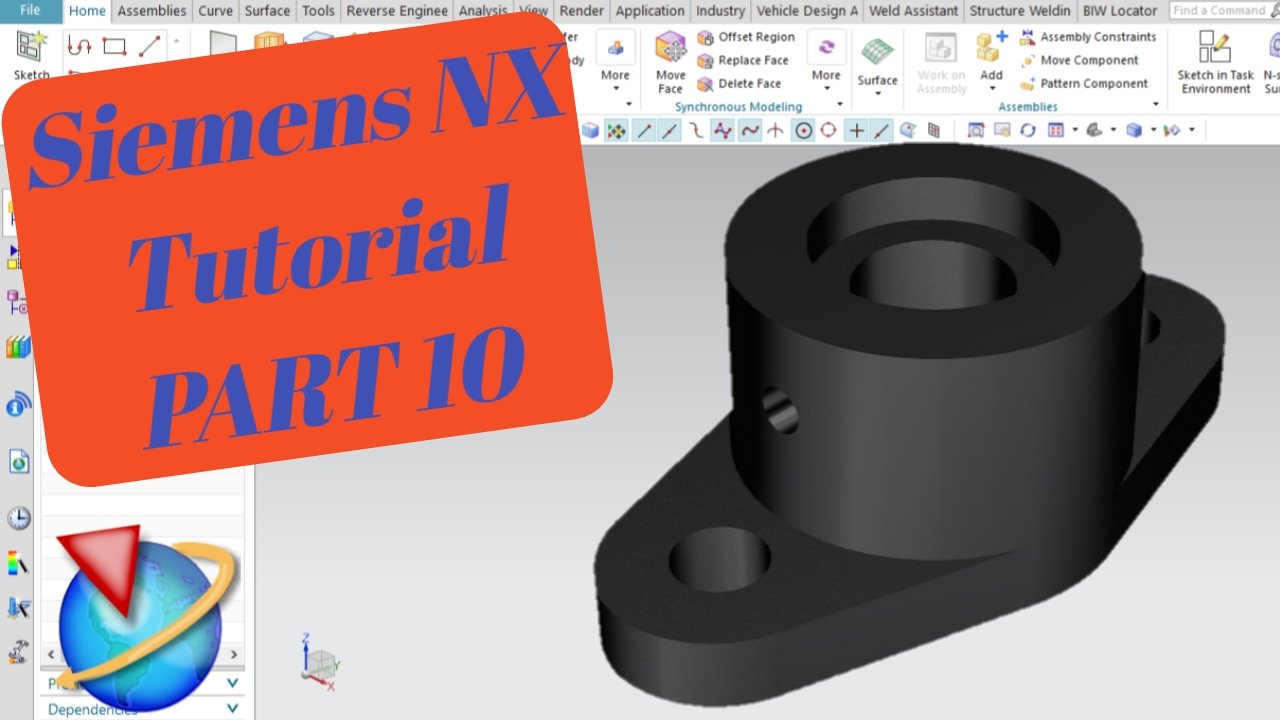Open Sketch in Task Environment
1280x720 pixels.
pyautogui.click(x=1215, y=62)
